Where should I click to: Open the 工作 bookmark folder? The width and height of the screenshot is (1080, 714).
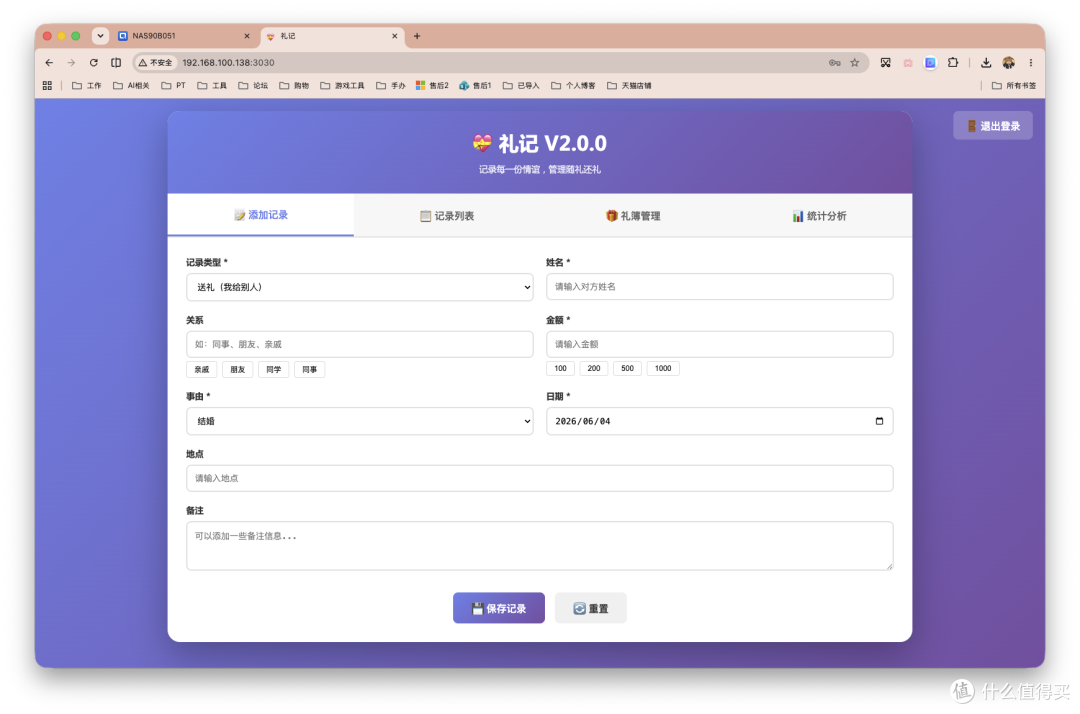pos(87,85)
